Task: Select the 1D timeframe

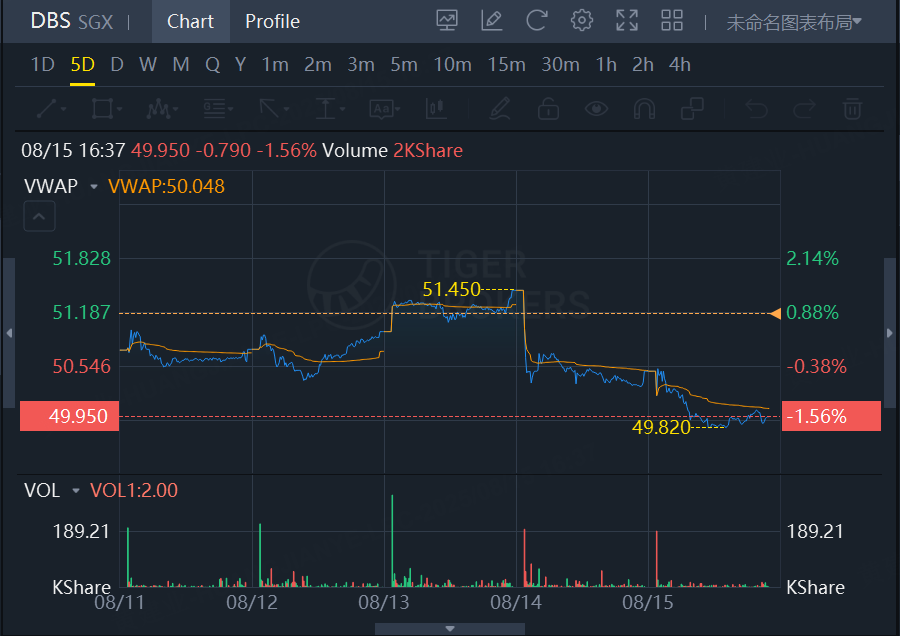Action: click(x=42, y=64)
